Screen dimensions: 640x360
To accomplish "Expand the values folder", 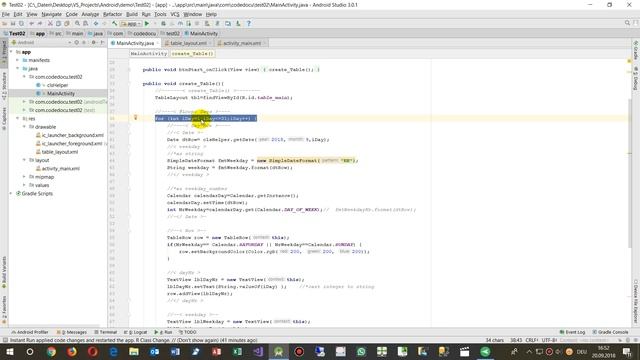I will click(24, 185).
